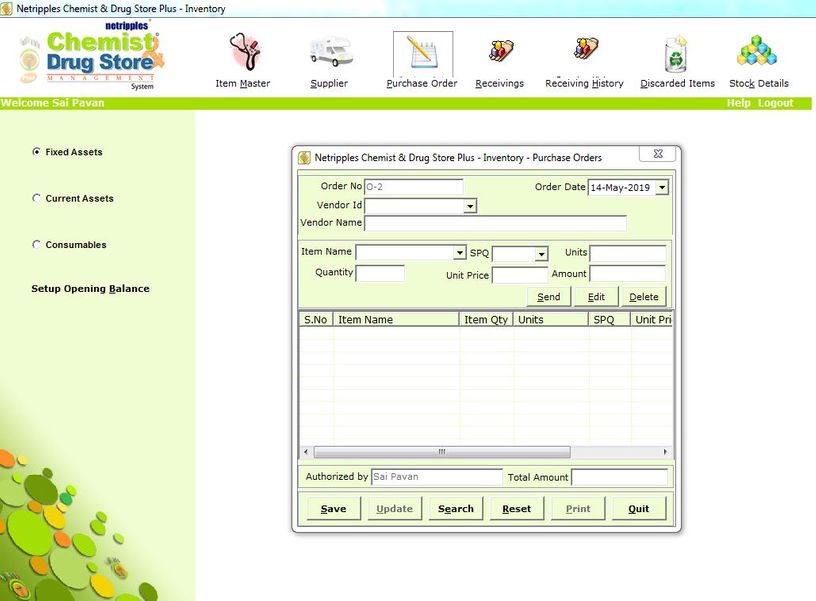The image size is (816, 601).
Task: Open the Discarded Items recycle bin icon
Action: tap(676, 54)
